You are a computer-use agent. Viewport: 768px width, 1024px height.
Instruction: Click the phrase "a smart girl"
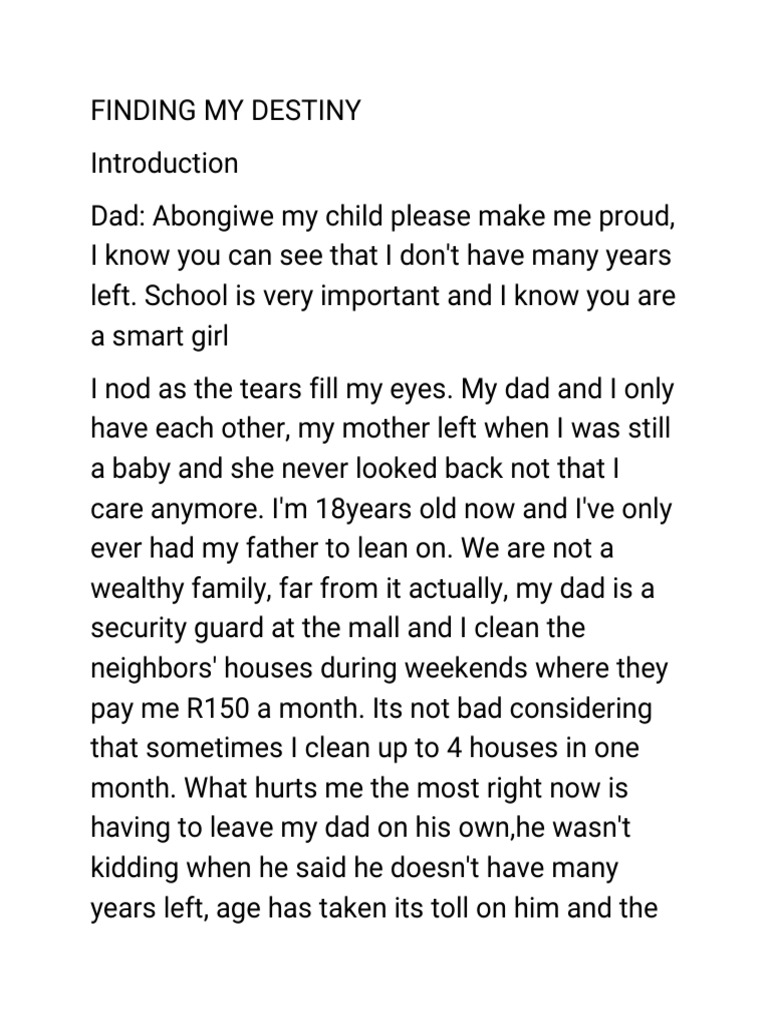tap(159, 337)
